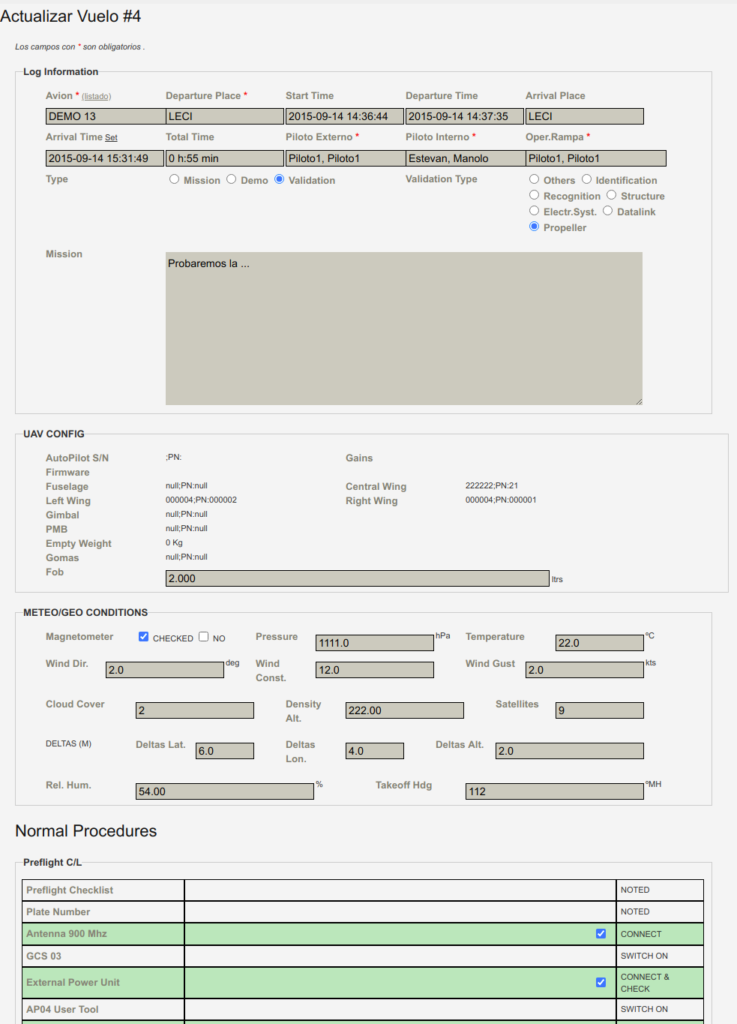
Task: Tick the Magnetometer NO checkbox
Action: [204, 637]
